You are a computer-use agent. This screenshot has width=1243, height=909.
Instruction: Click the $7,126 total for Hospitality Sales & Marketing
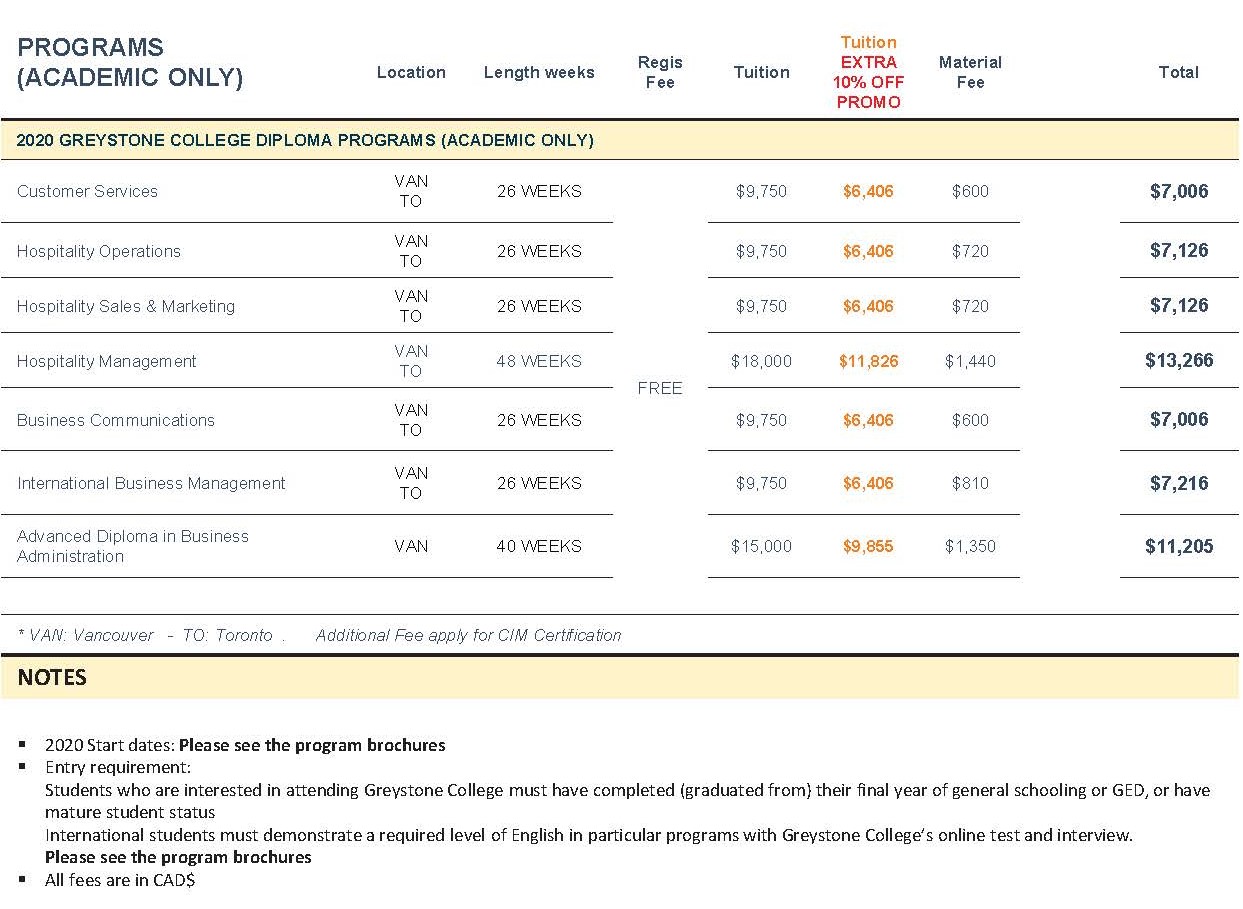1179,306
